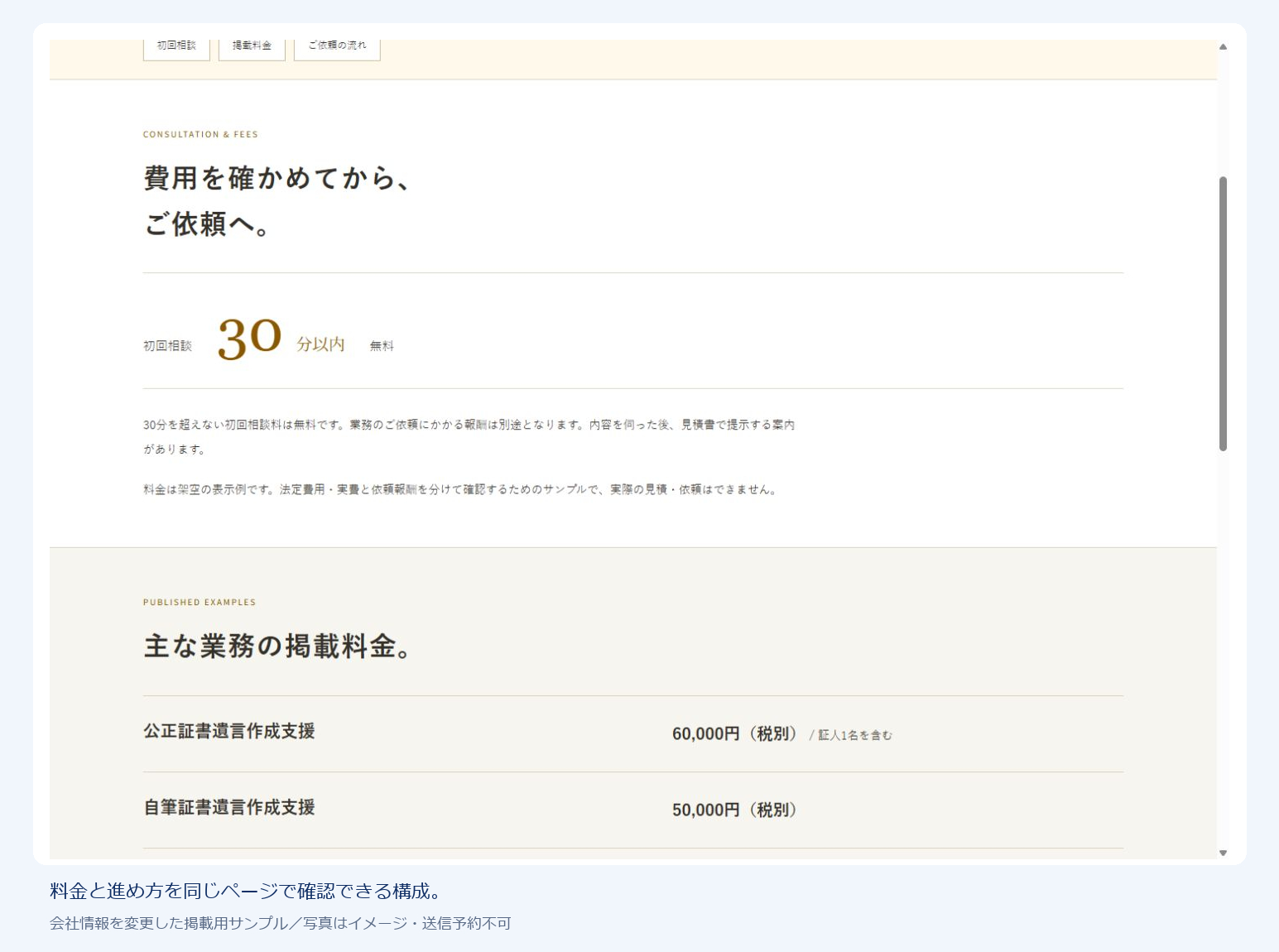
Task: Click the 分以内 text
Action: 320,344
